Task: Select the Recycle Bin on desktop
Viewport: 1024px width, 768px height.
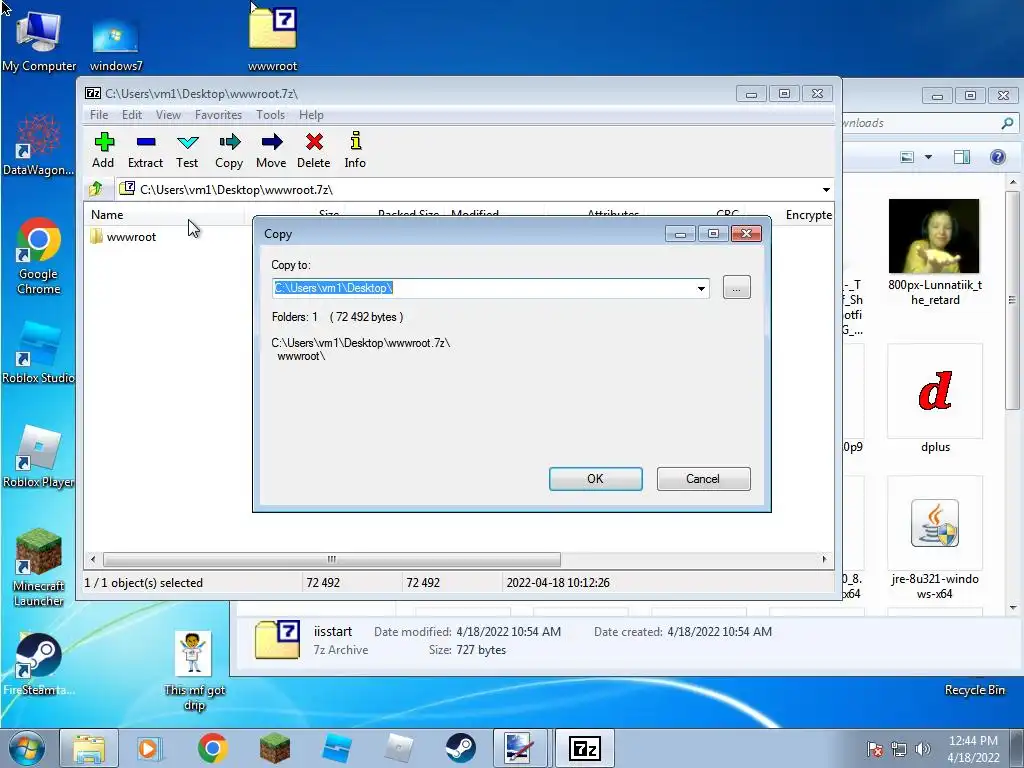Action: [974, 690]
